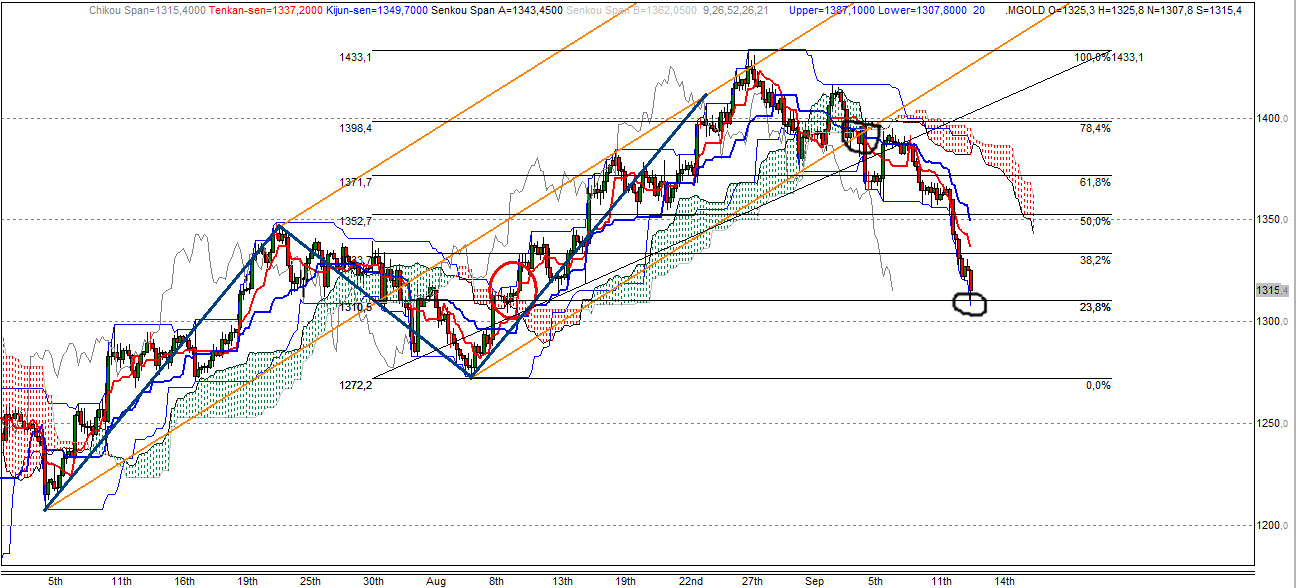1296x588 pixels.
Task: Click the 1272,2 swing low price label
Action: (356, 384)
